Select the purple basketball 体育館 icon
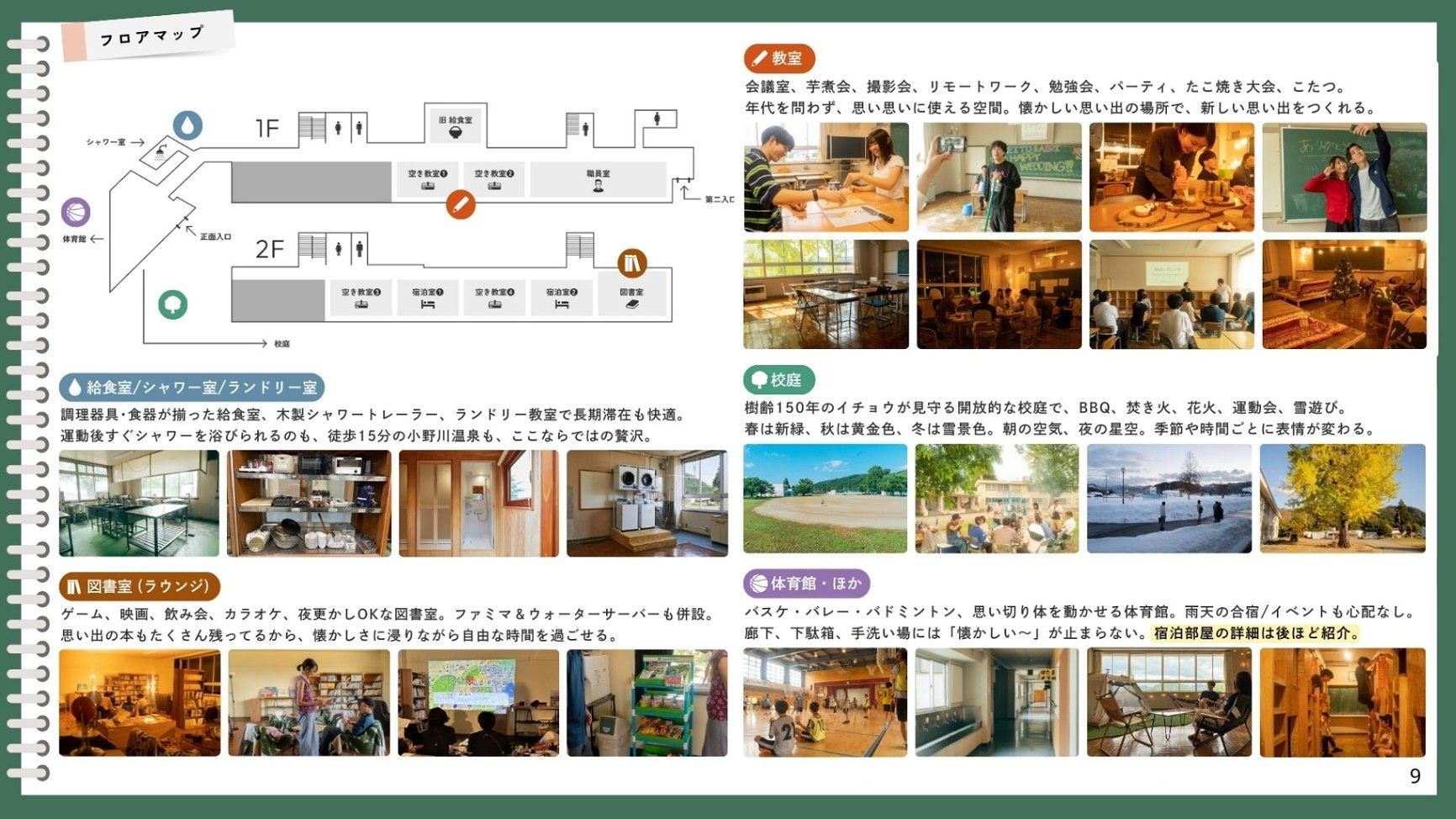This screenshot has width=1456, height=819. [76, 210]
